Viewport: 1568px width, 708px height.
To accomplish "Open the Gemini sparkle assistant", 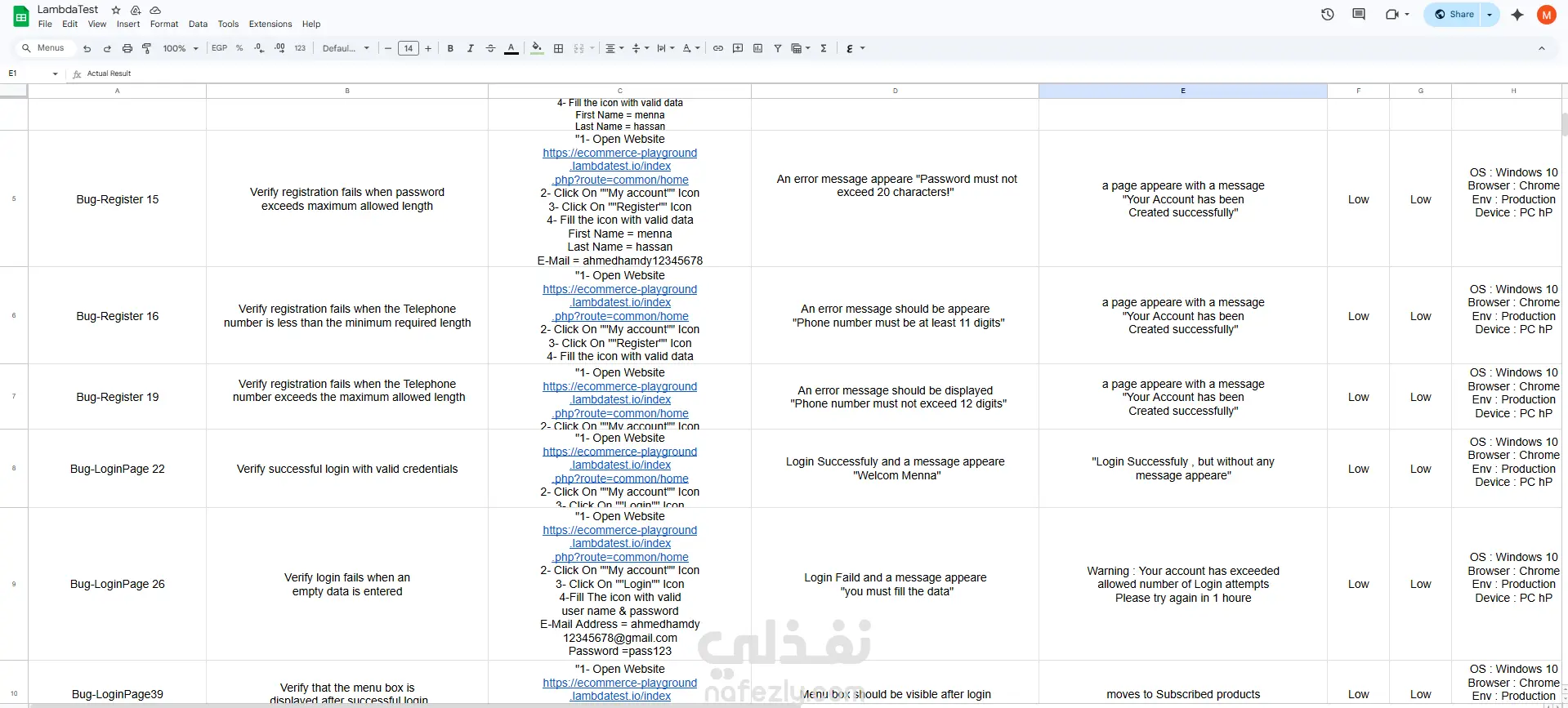I will (x=1517, y=14).
